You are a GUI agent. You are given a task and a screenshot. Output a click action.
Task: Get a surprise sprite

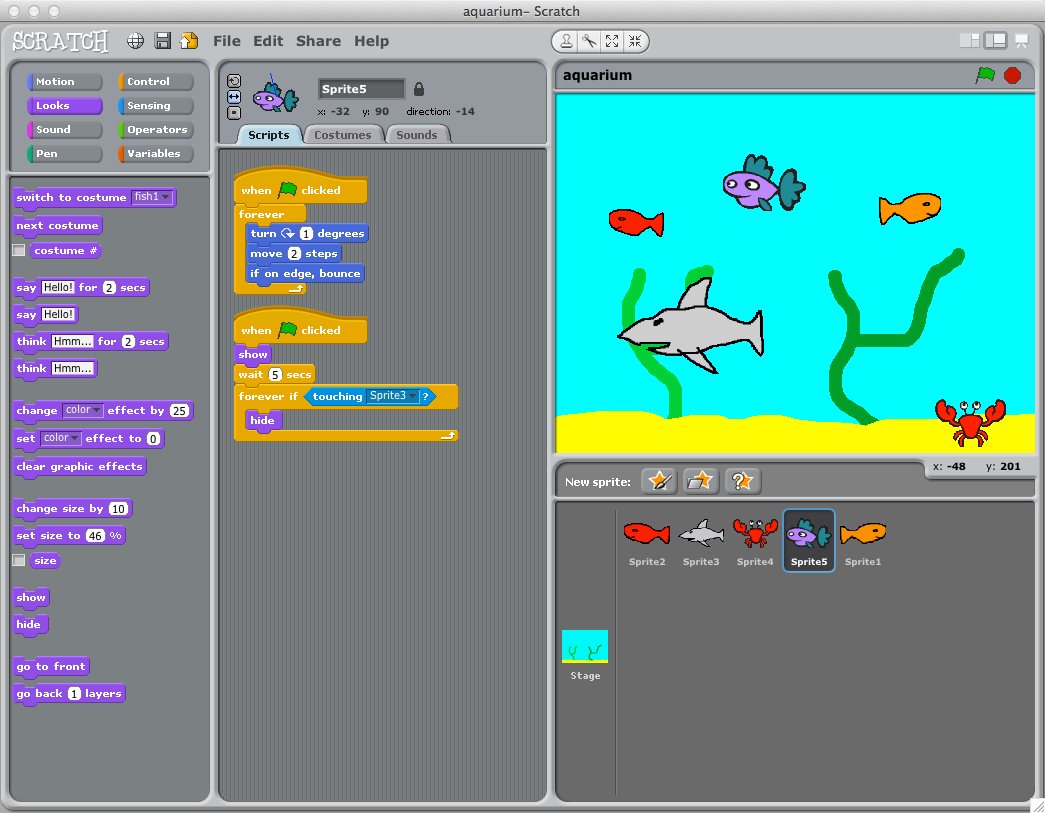tap(742, 480)
